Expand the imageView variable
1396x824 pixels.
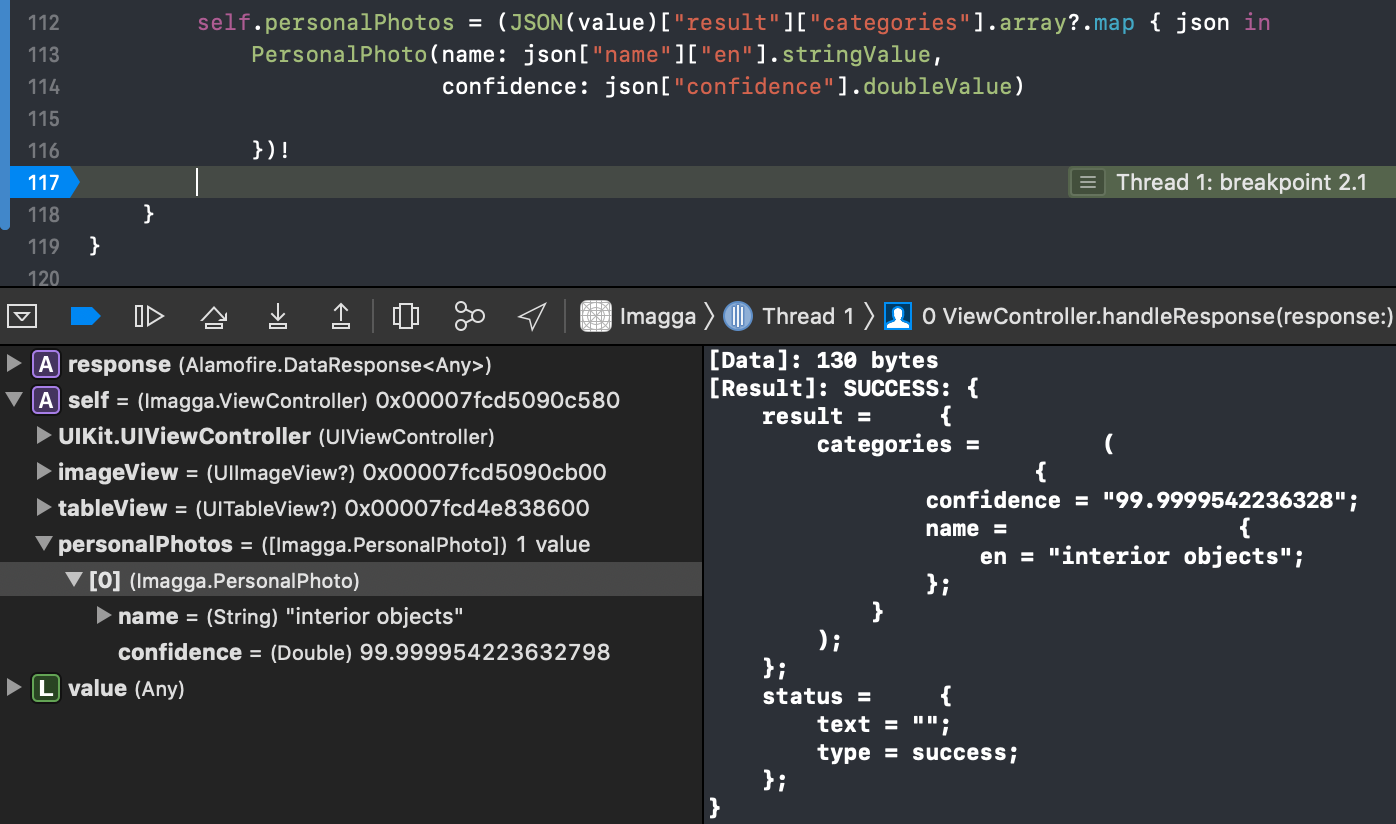pyautogui.click(x=43, y=472)
